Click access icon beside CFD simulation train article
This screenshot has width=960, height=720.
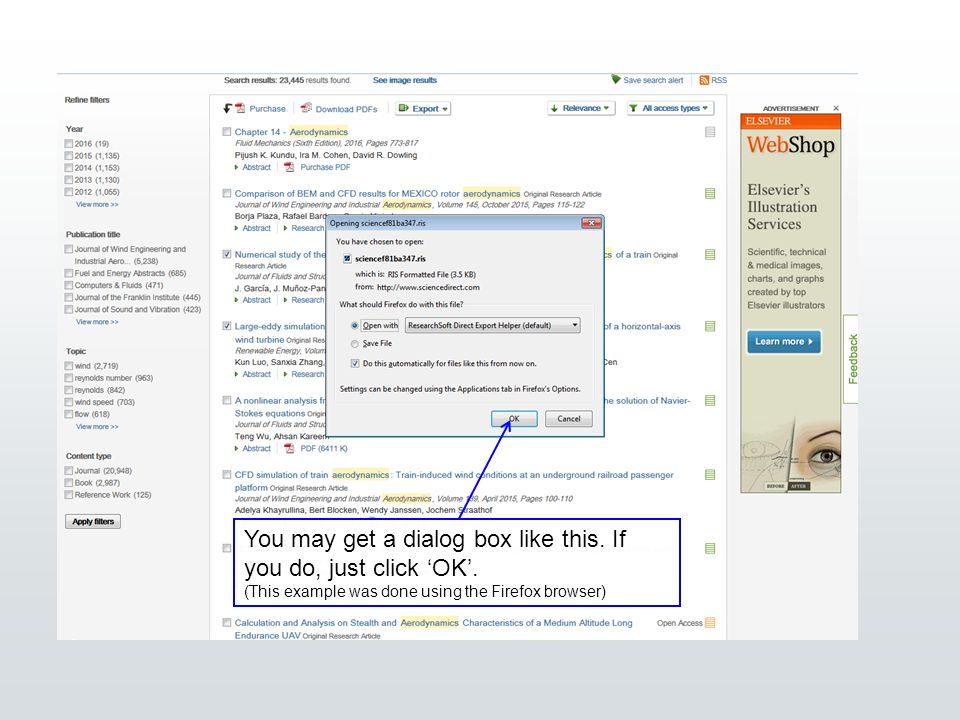(710, 474)
